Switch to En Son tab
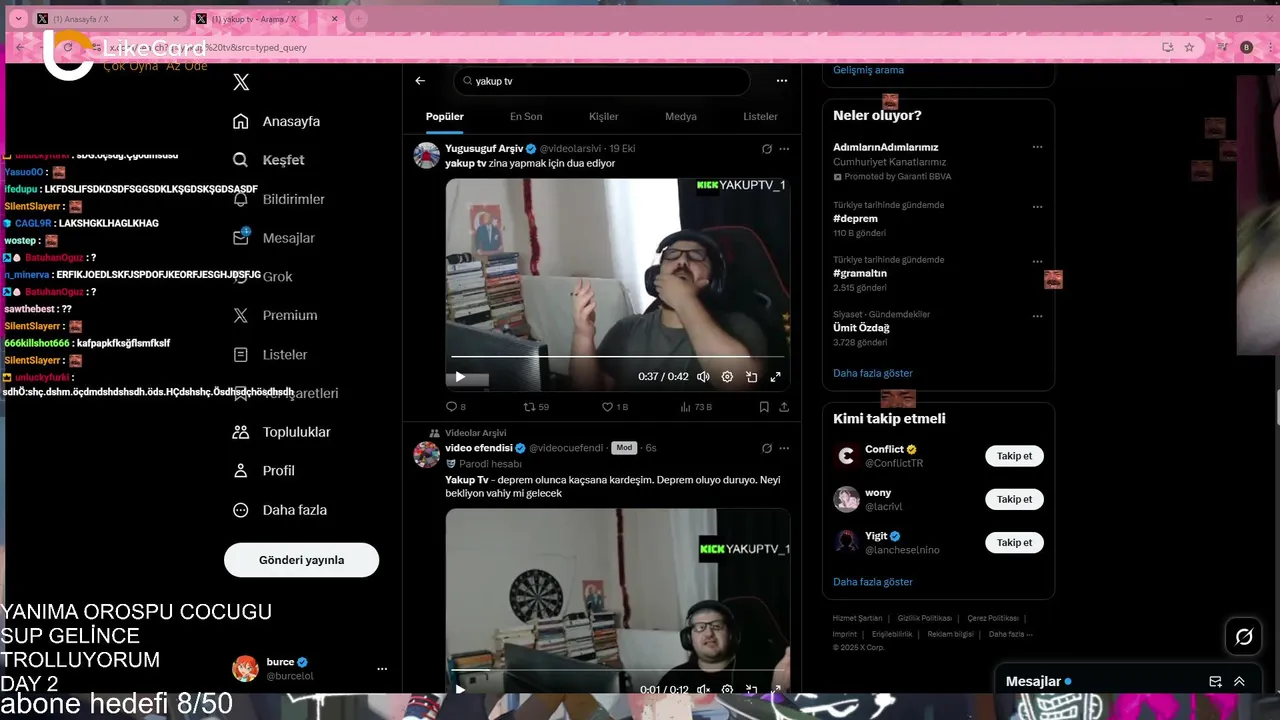 526,116
